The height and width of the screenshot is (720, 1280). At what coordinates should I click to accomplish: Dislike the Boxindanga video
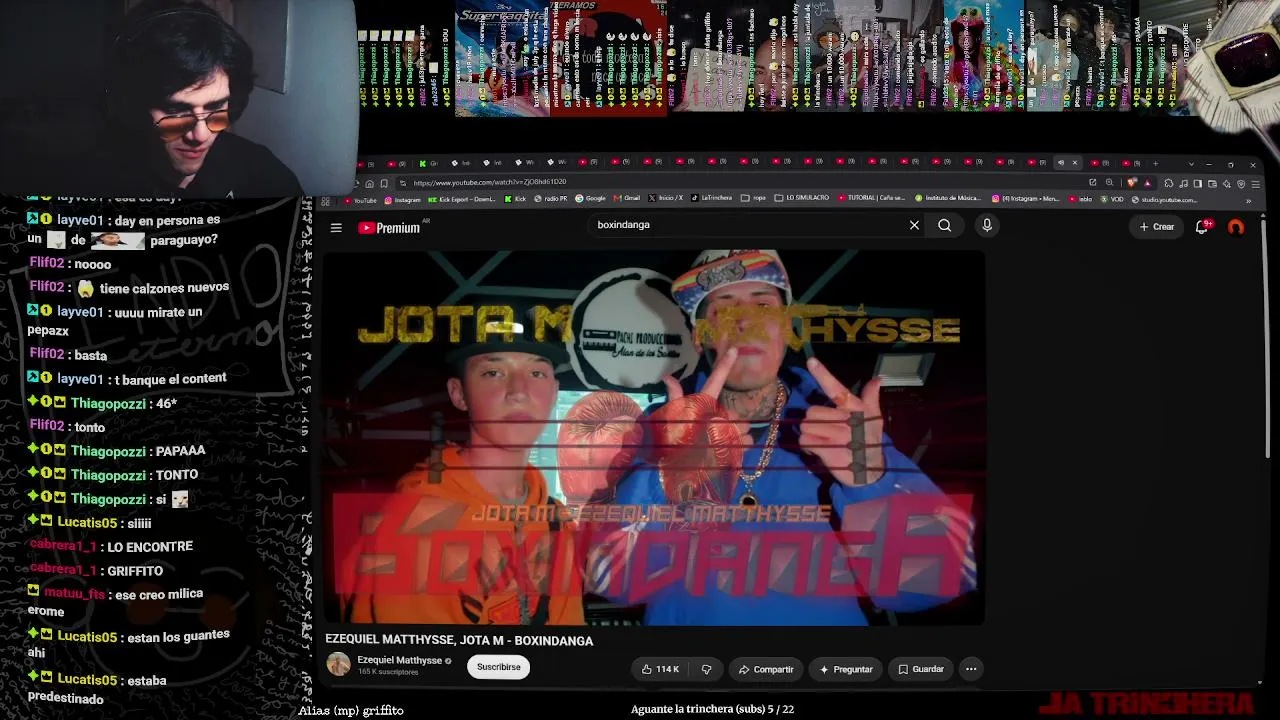pyautogui.click(x=706, y=669)
